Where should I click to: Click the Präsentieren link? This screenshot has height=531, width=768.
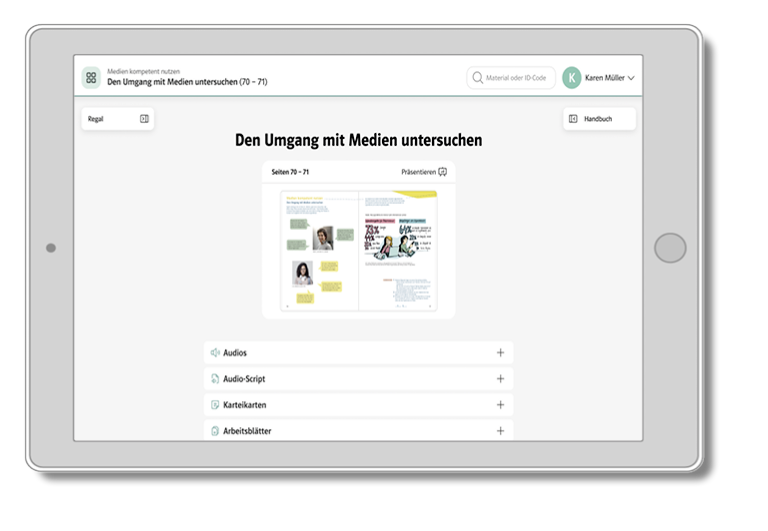[x=417, y=172]
